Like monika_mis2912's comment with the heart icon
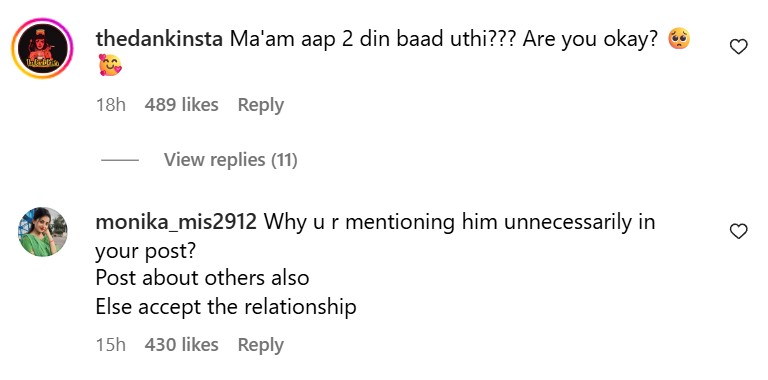 tap(739, 231)
